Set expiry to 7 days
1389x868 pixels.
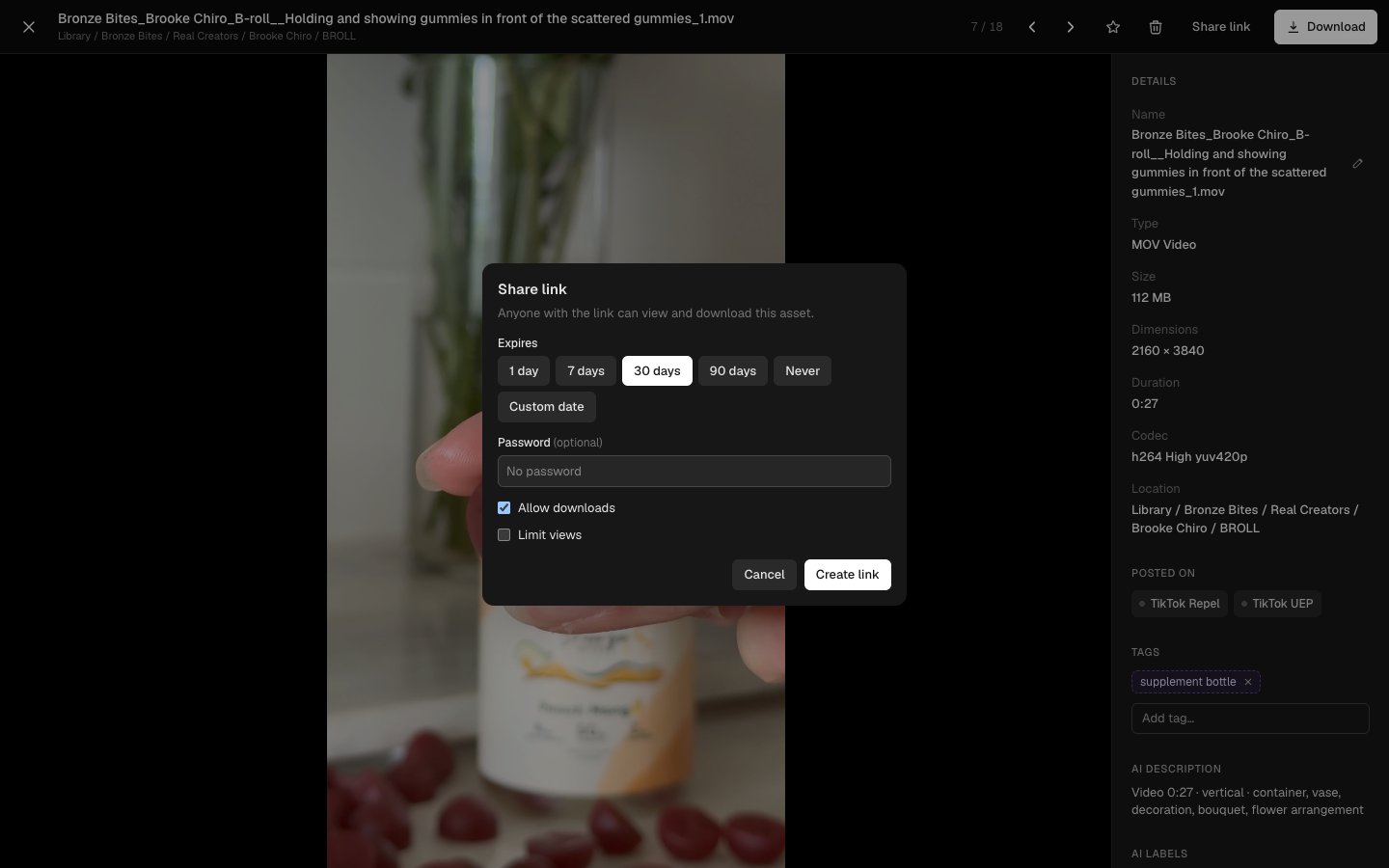[586, 371]
